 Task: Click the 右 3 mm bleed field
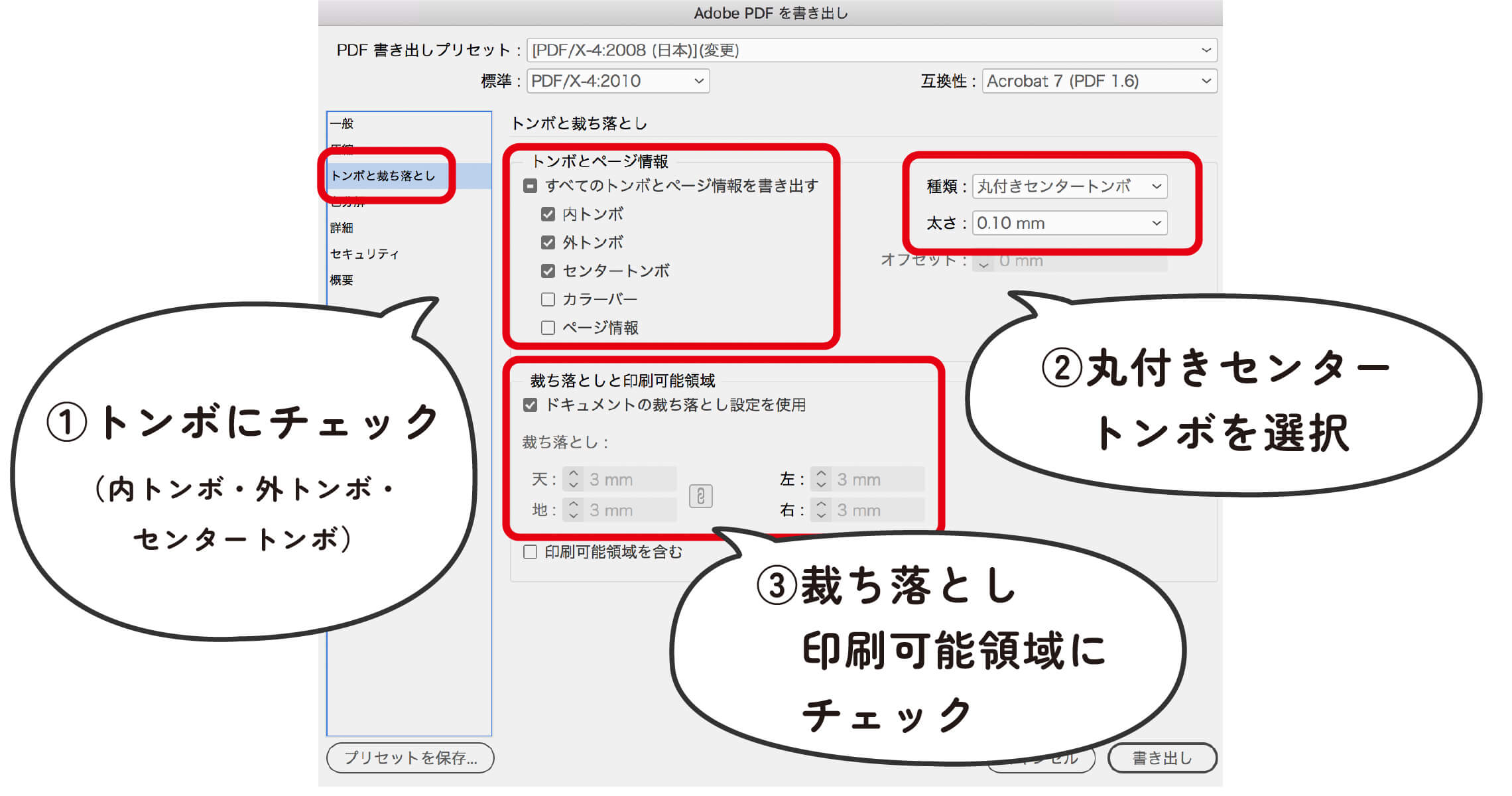[878, 509]
